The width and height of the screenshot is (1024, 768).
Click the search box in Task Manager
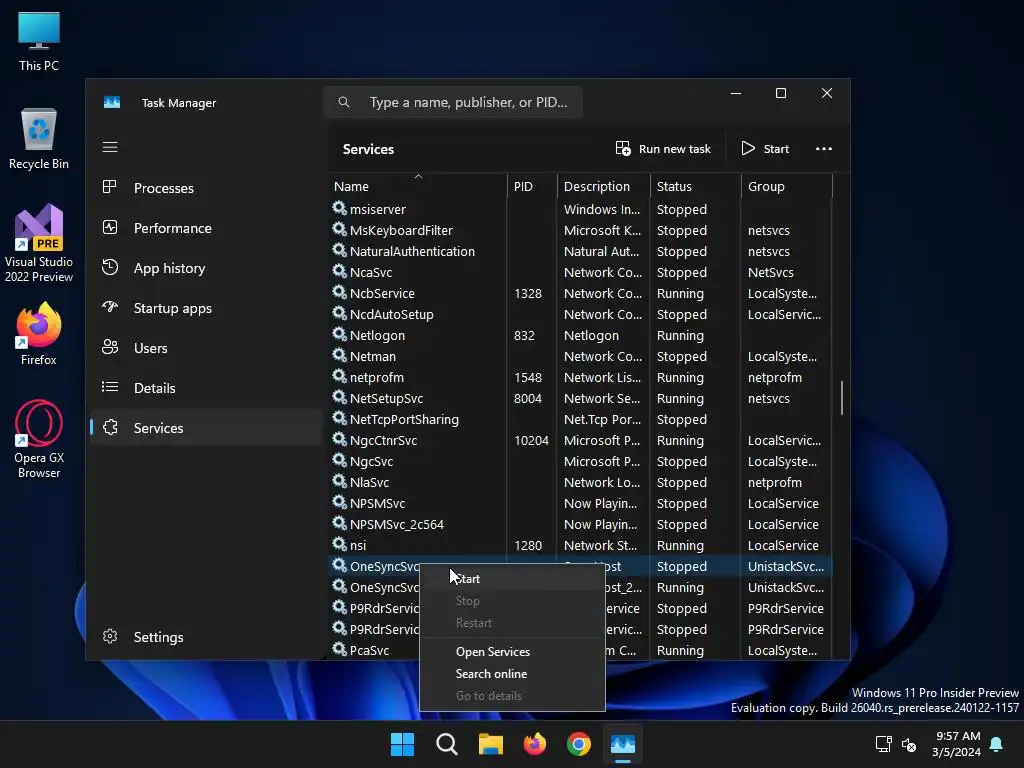click(453, 102)
